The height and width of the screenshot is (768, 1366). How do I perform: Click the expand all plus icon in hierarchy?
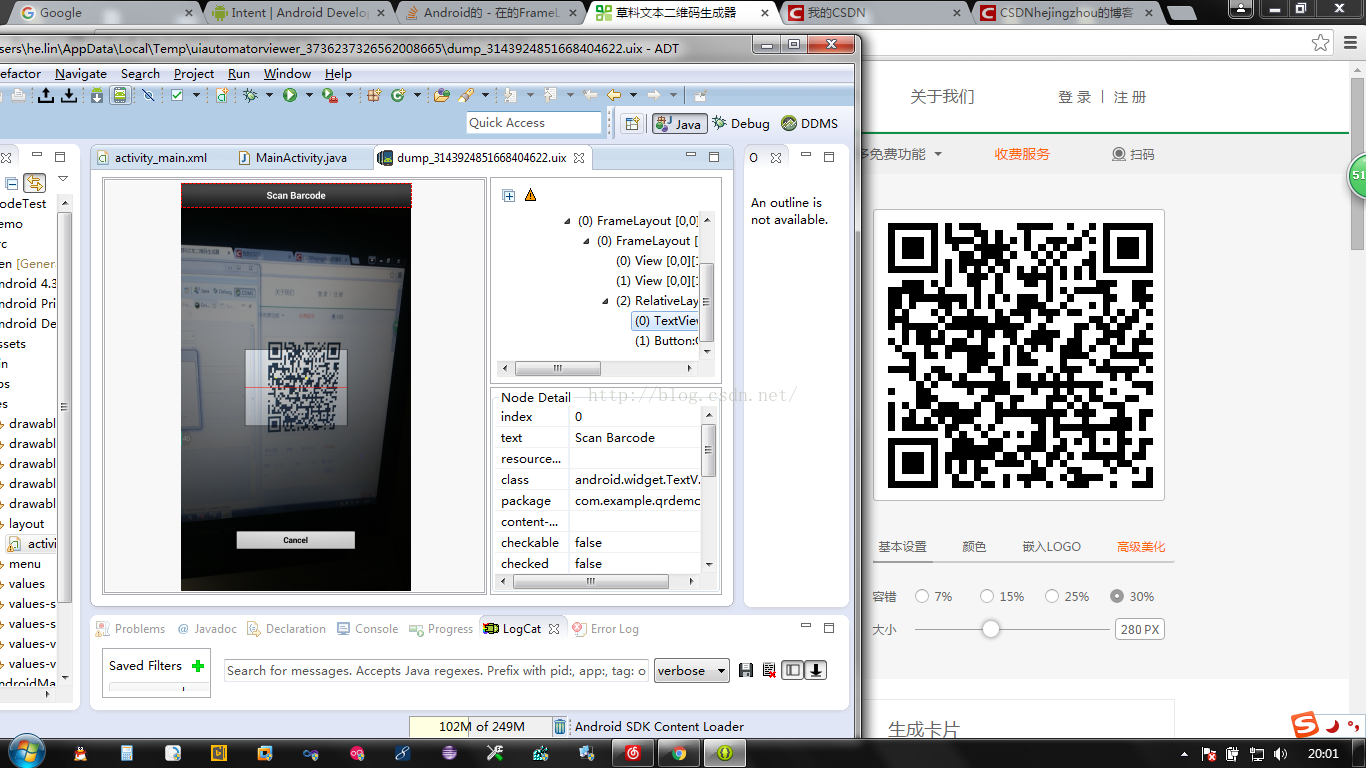[509, 195]
